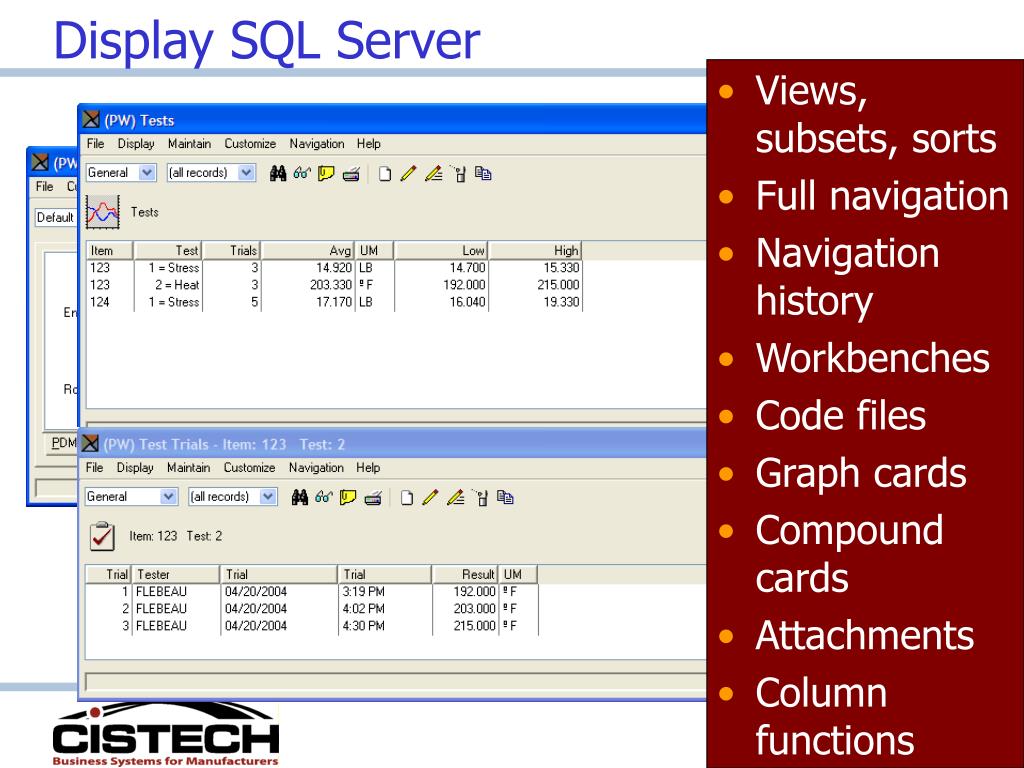Open the Customize menu in Tests window
Image resolution: width=1024 pixels, height=768 pixels.
point(250,143)
